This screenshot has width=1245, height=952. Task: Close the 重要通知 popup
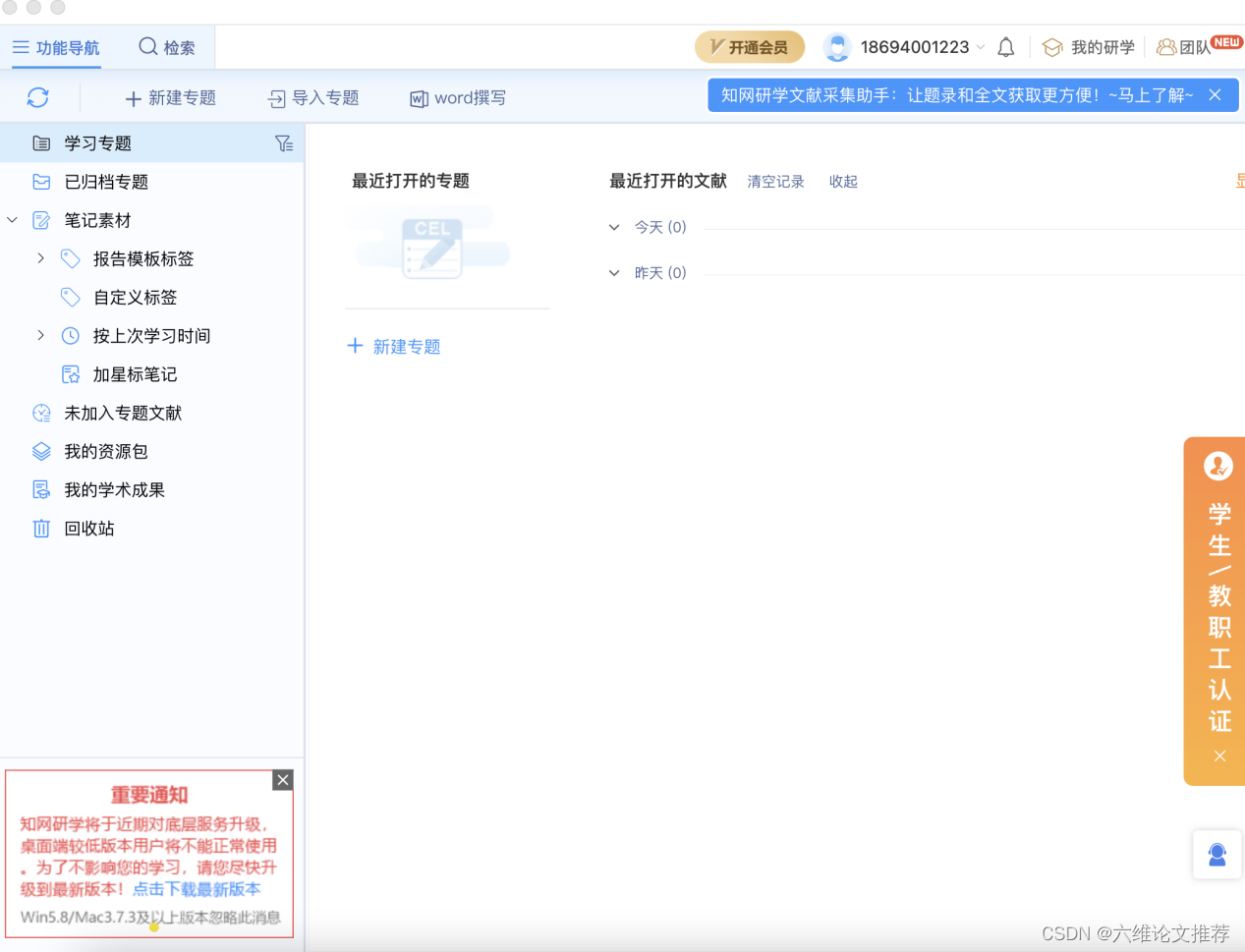[x=283, y=780]
